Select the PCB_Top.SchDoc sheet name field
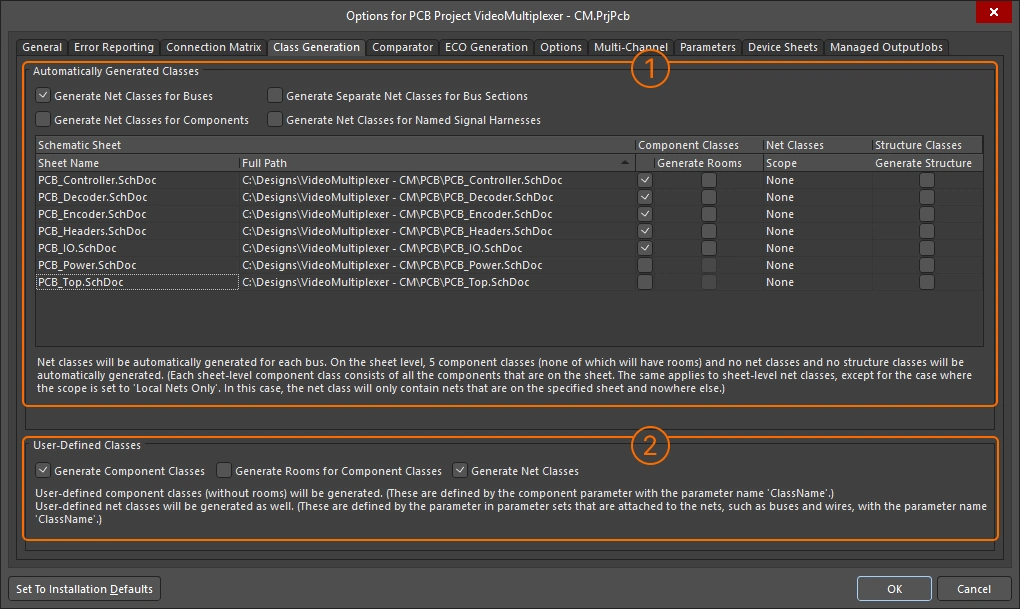1020x609 pixels. pos(135,281)
